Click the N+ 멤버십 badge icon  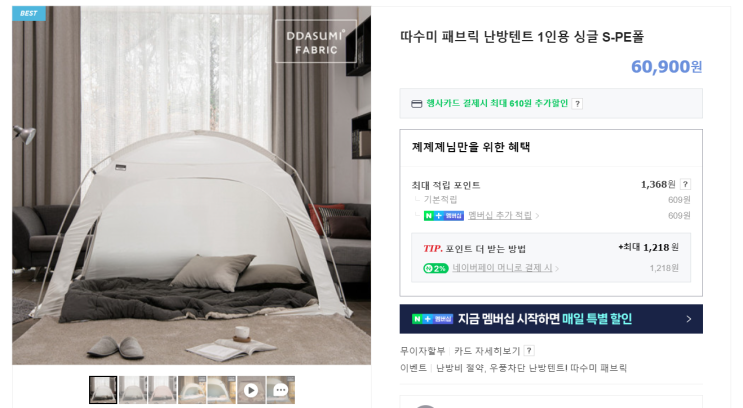444,216
